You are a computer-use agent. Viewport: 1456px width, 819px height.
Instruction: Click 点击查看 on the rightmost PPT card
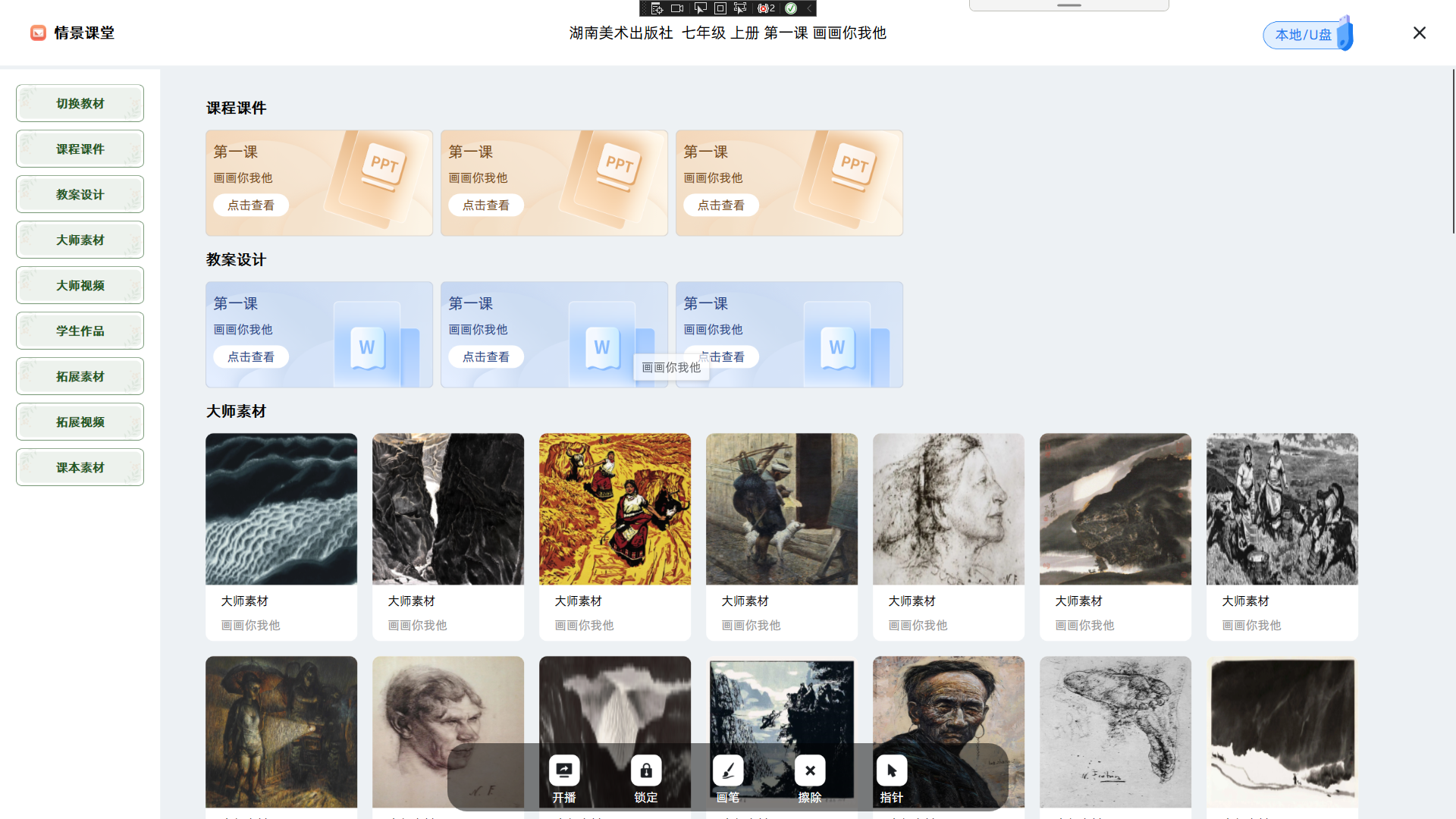721,206
